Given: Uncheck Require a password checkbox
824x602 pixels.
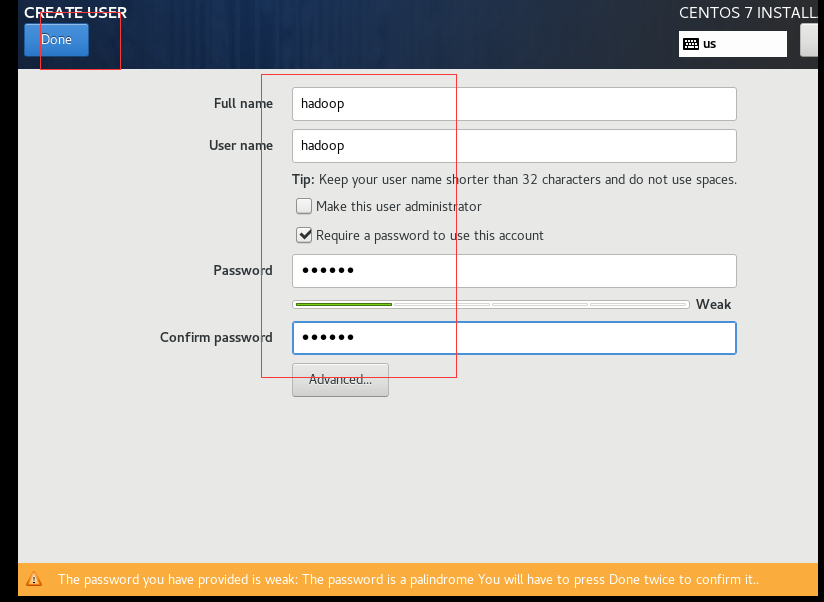Looking at the screenshot, I should pyautogui.click(x=304, y=235).
